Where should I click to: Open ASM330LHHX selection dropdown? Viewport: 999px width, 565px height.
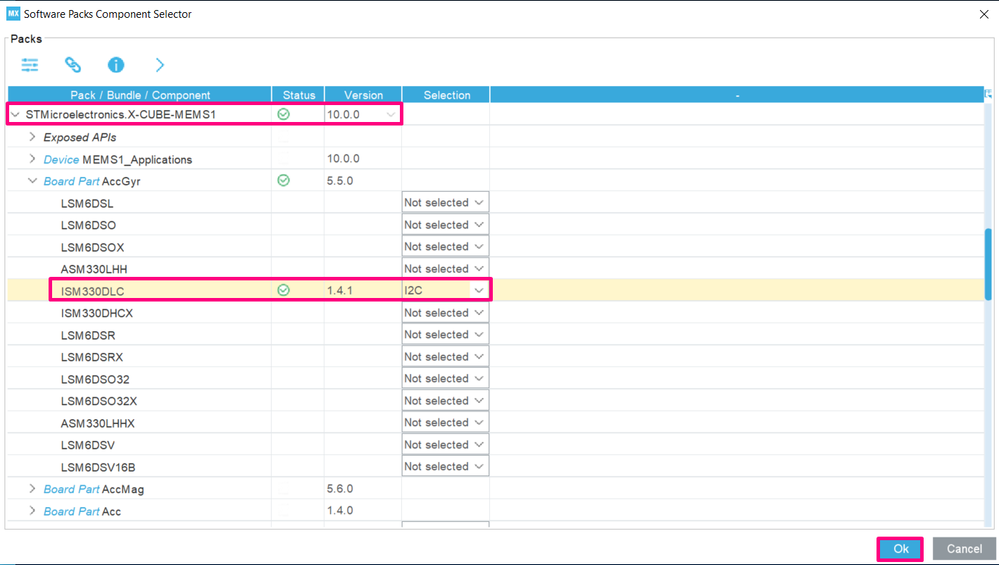coord(445,422)
